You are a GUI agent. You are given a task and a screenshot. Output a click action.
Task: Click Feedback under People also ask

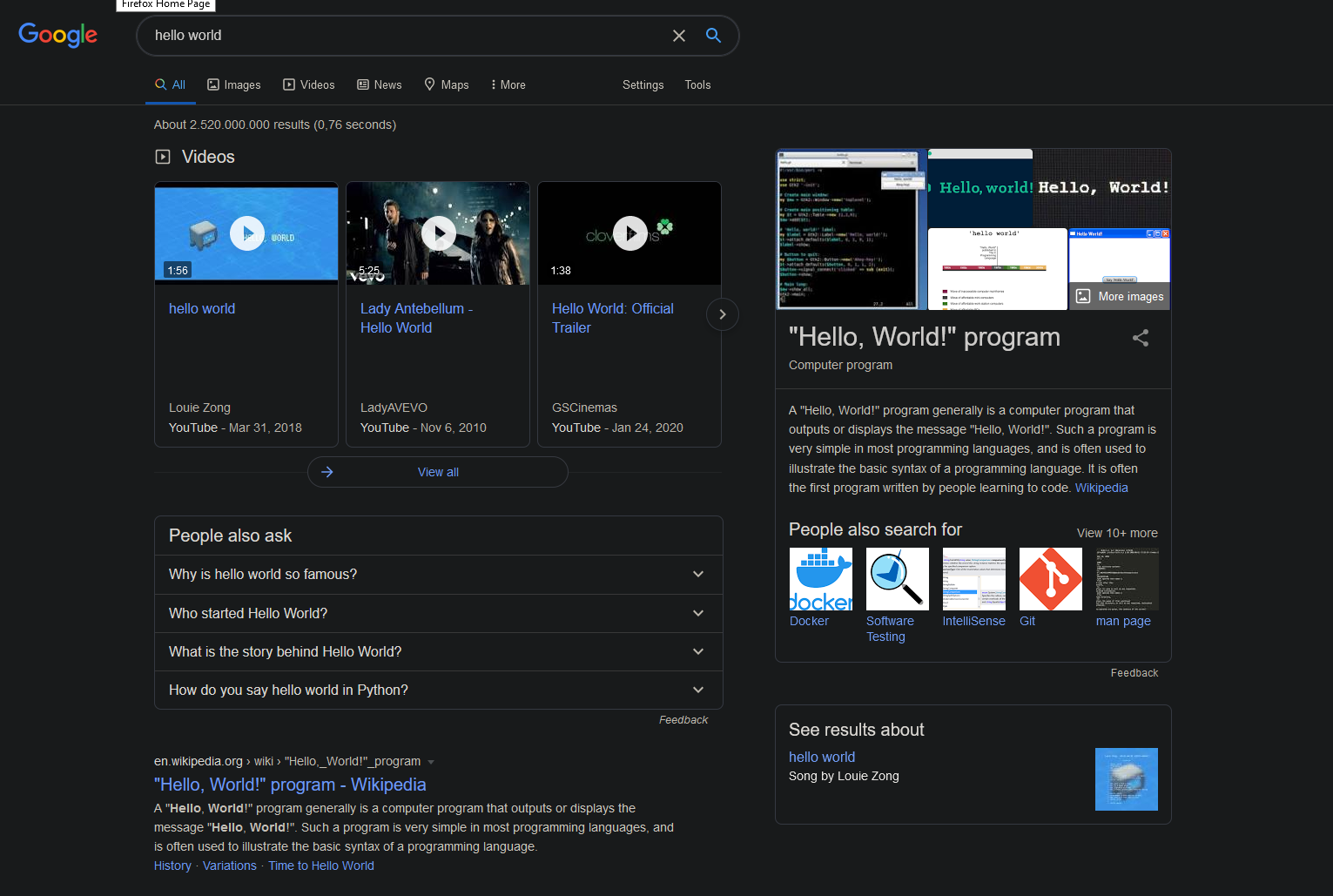click(x=683, y=720)
